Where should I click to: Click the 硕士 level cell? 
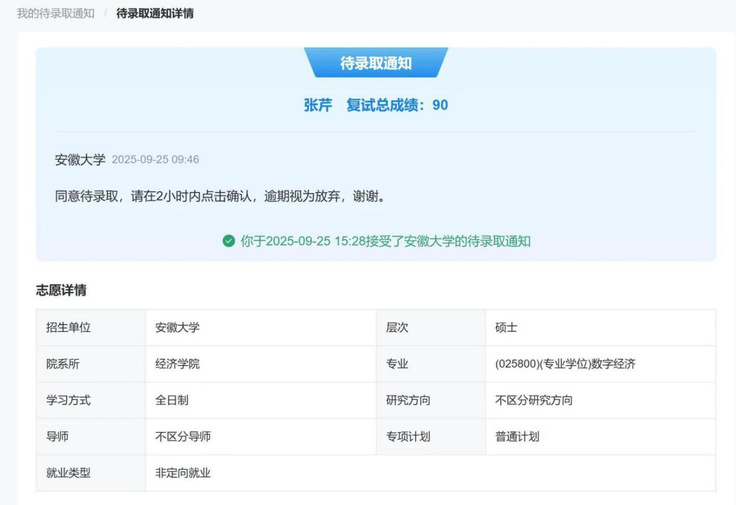click(x=506, y=327)
